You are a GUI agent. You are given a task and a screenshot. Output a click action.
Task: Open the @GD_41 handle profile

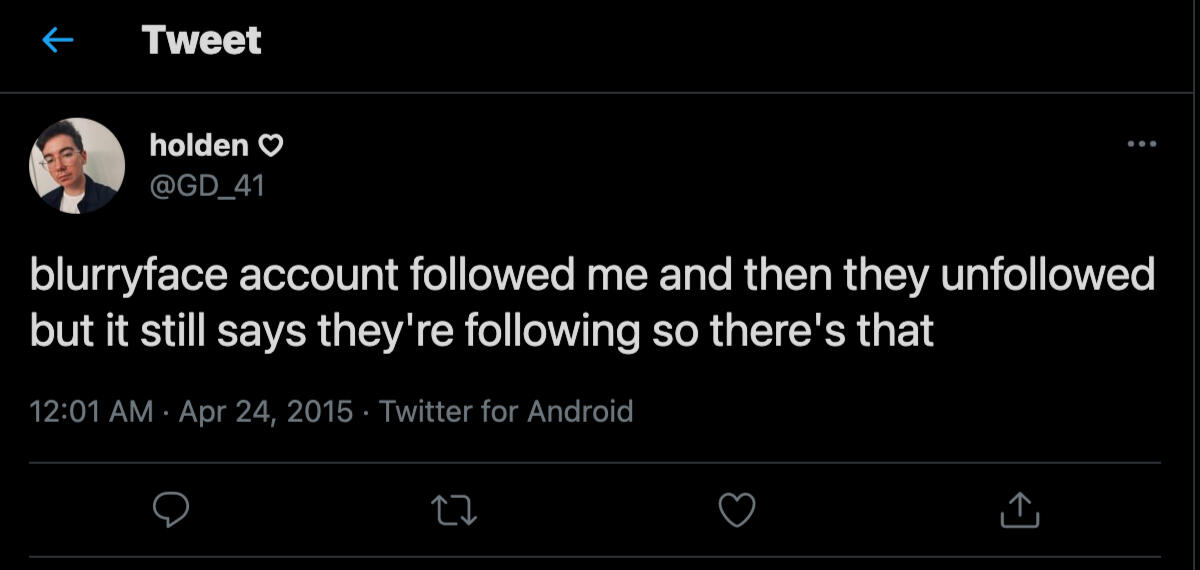[x=207, y=185]
